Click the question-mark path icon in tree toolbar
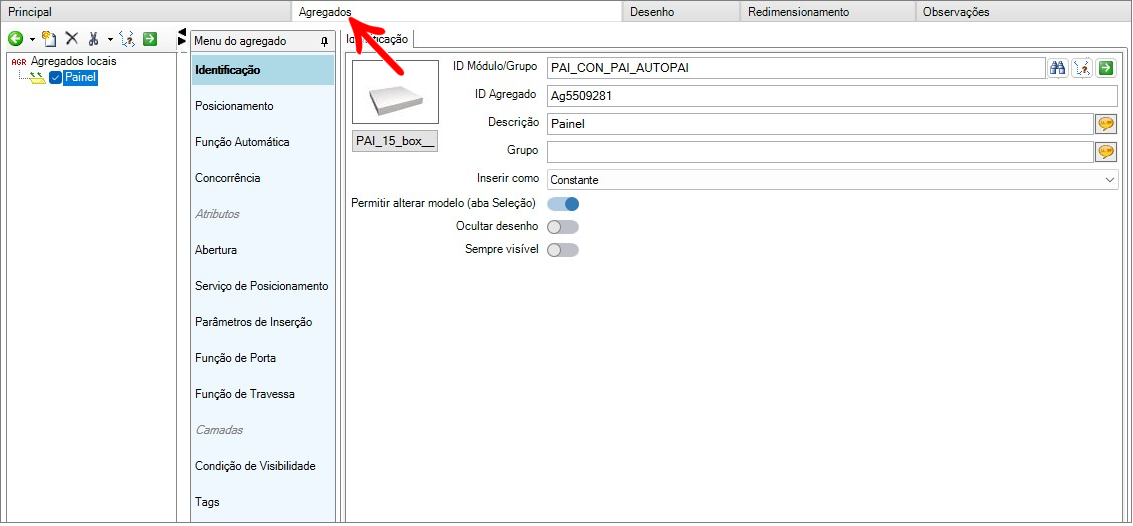 pyautogui.click(x=128, y=39)
